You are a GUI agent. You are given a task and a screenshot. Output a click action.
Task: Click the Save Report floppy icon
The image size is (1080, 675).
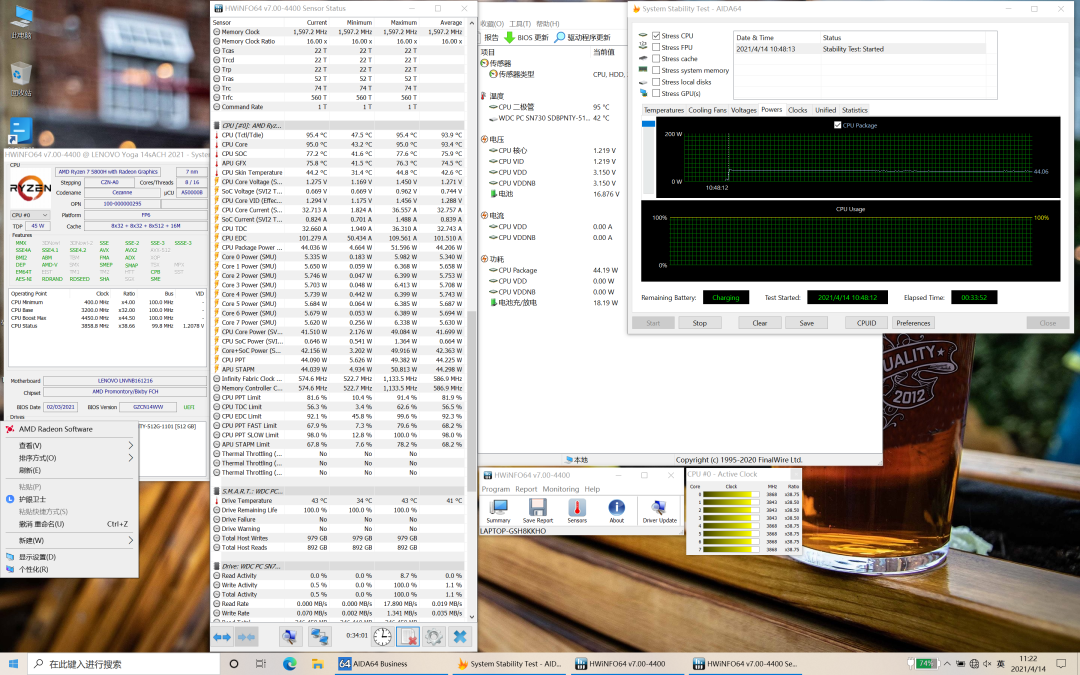pyautogui.click(x=537, y=509)
